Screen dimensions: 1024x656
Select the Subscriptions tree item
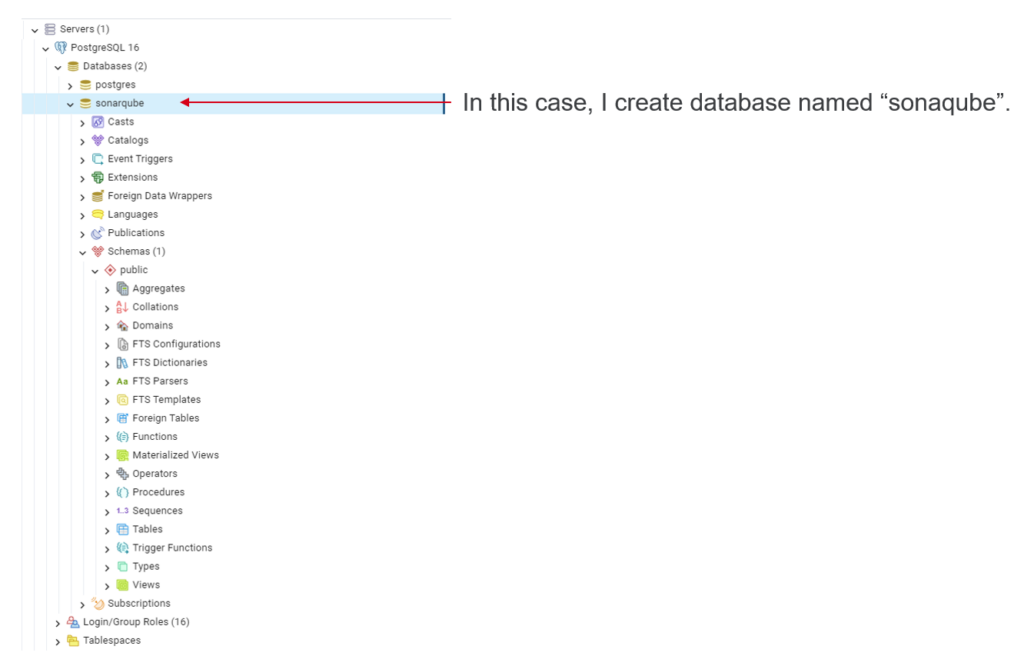pyautogui.click(x=139, y=603)
